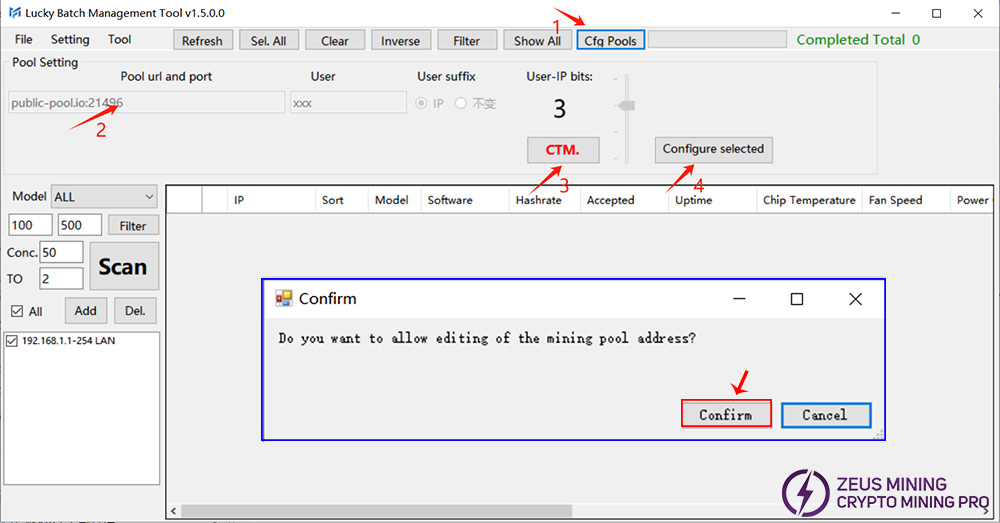Click the Inverse selection button
The image size is (1000, 523).
coord(400,41)
